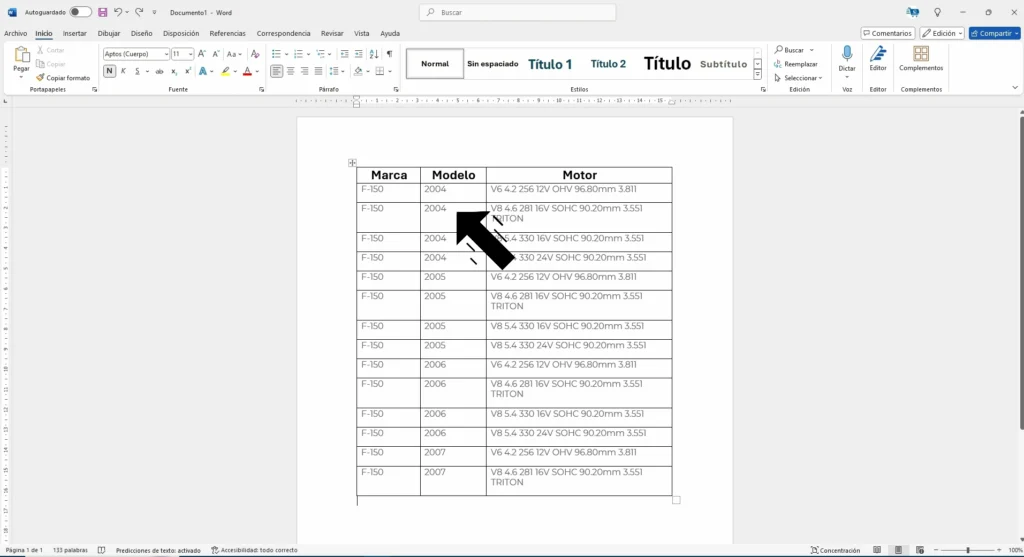Open the Revisar tab
The height and width of the screenshot is (557, 1024).
332,33
